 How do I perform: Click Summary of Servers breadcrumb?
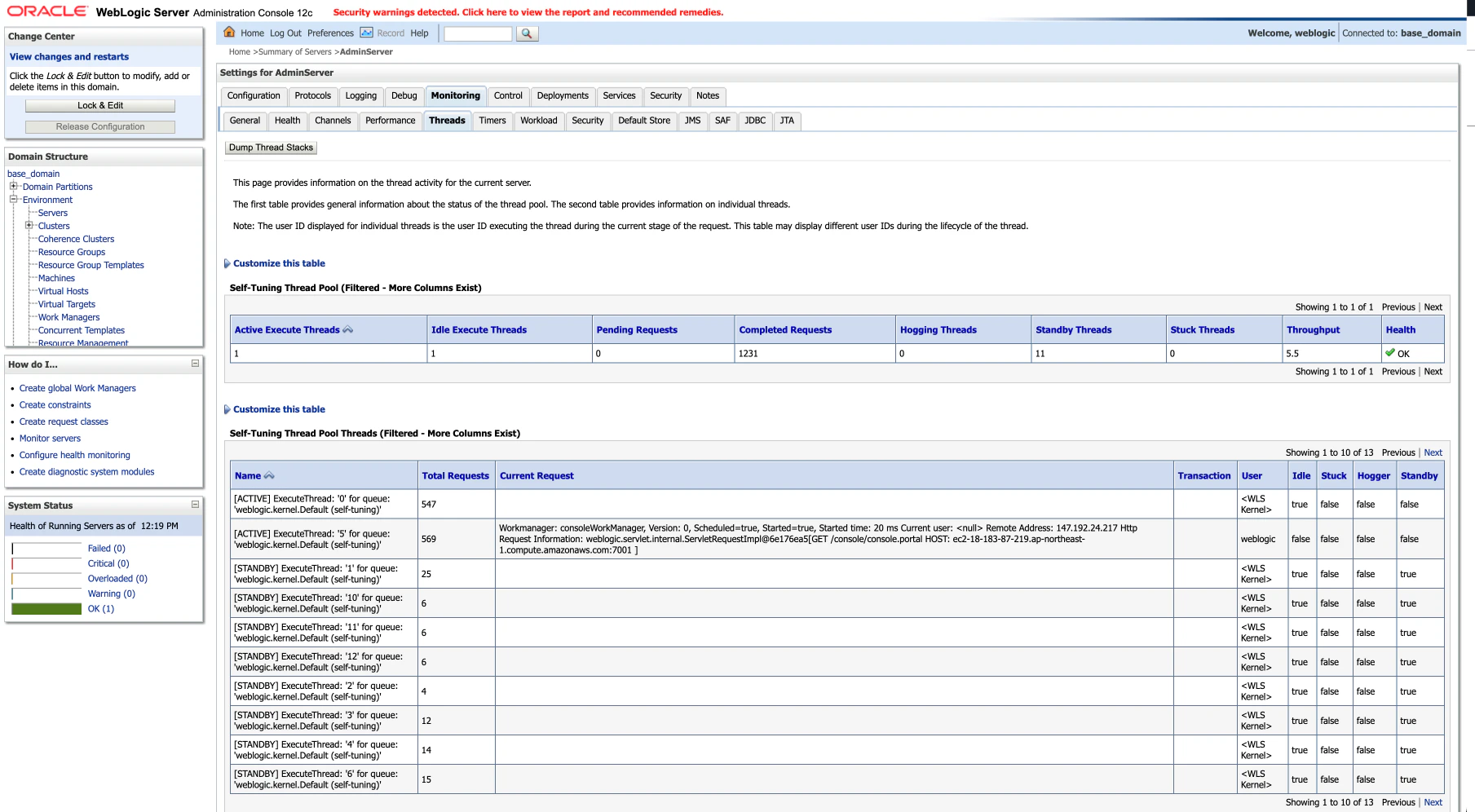(295, 51)
